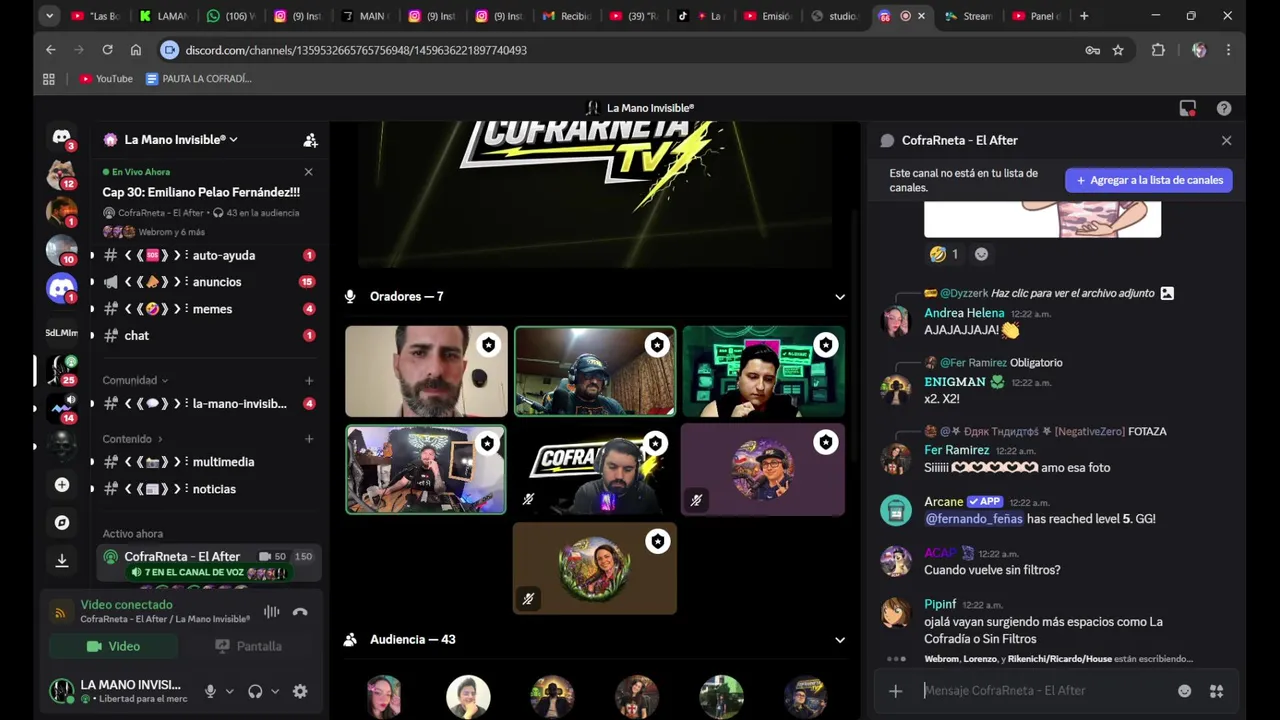This screenshot has height=720, width=1280.
Task: Open Chrome extensions puzzle icon
Action: tap(1158, 50)
